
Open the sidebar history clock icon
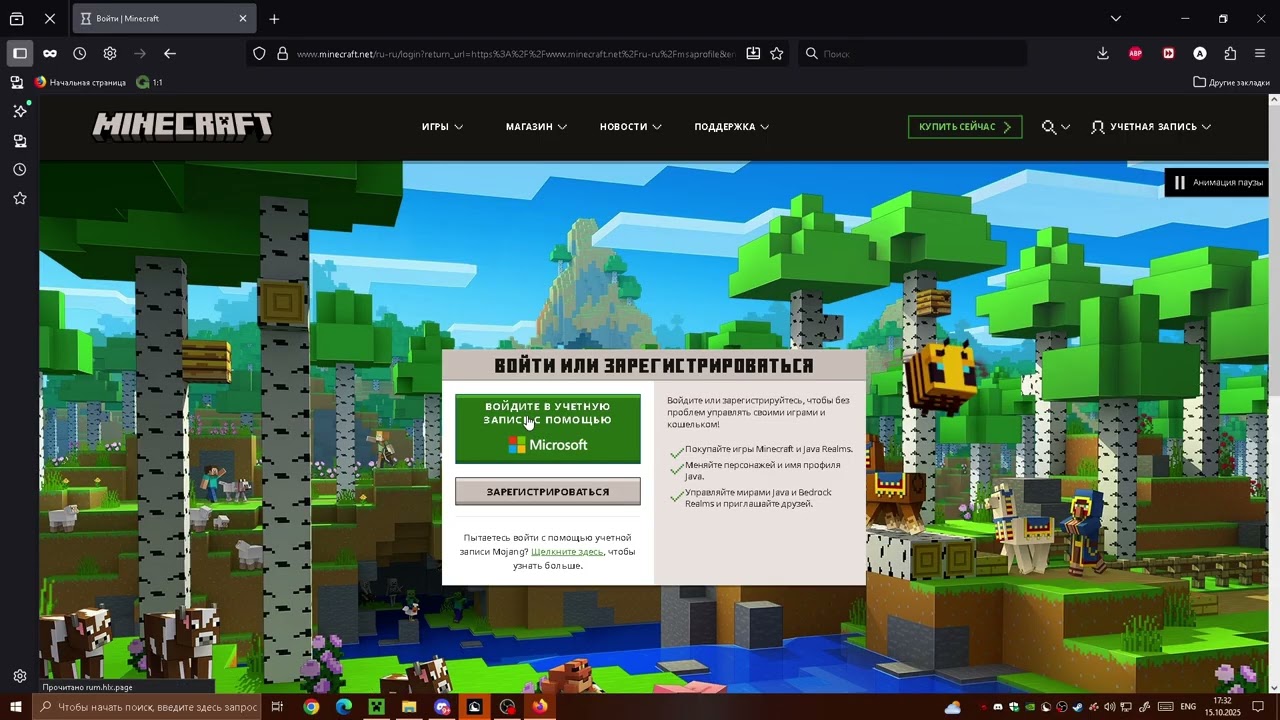(19, 170)
